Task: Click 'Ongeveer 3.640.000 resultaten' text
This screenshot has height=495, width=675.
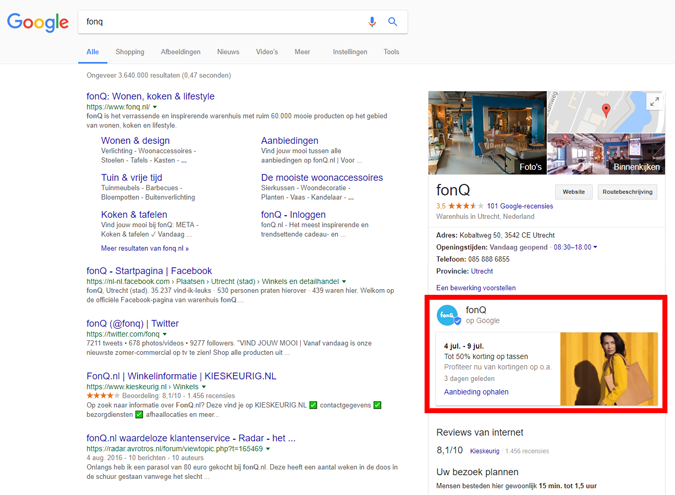Action: click(x=158, y=75)
